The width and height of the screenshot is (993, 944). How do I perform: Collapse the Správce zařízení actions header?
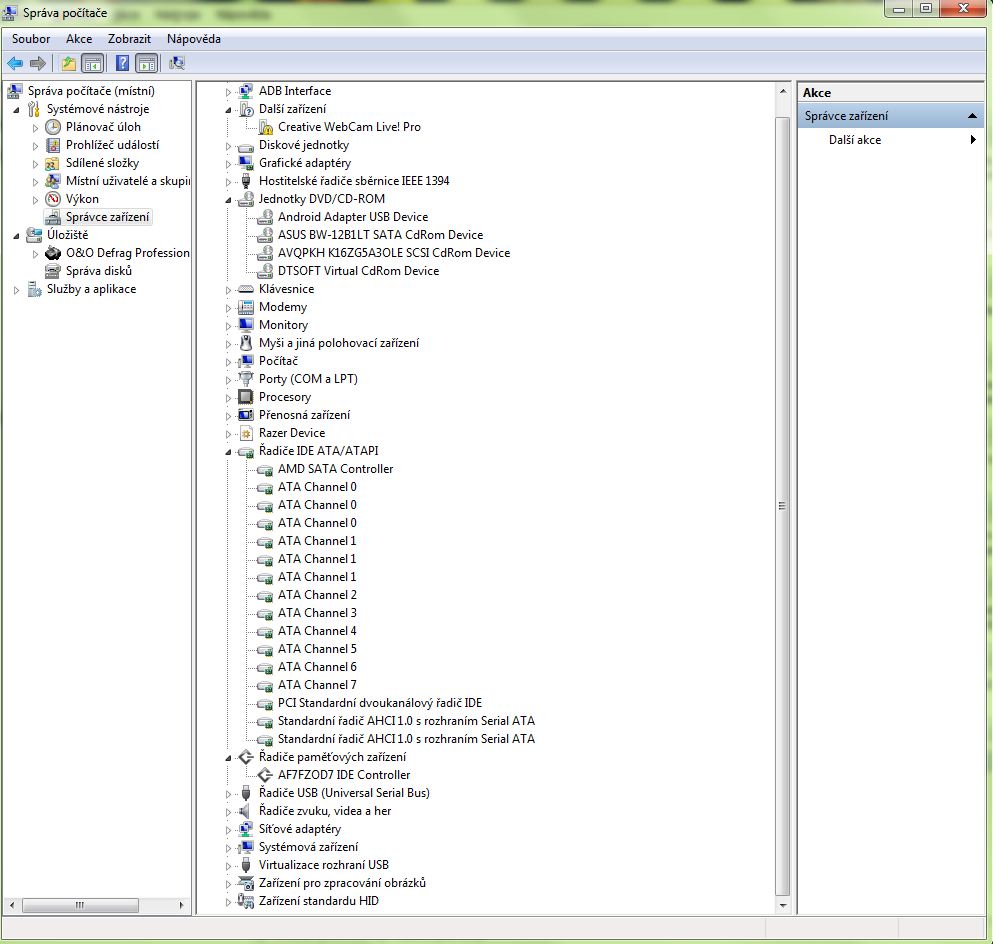(973, 116)
